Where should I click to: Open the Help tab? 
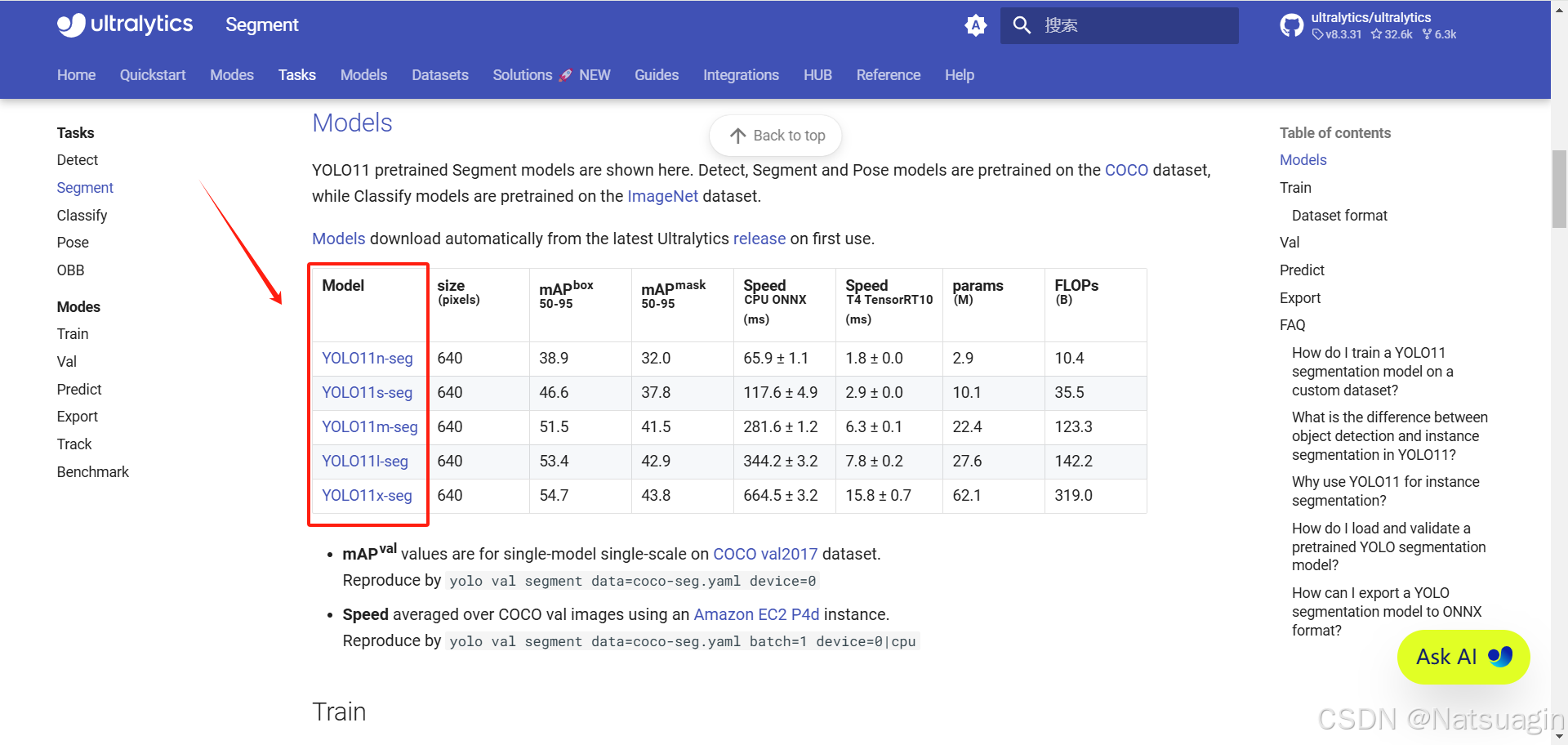(960, 75)
